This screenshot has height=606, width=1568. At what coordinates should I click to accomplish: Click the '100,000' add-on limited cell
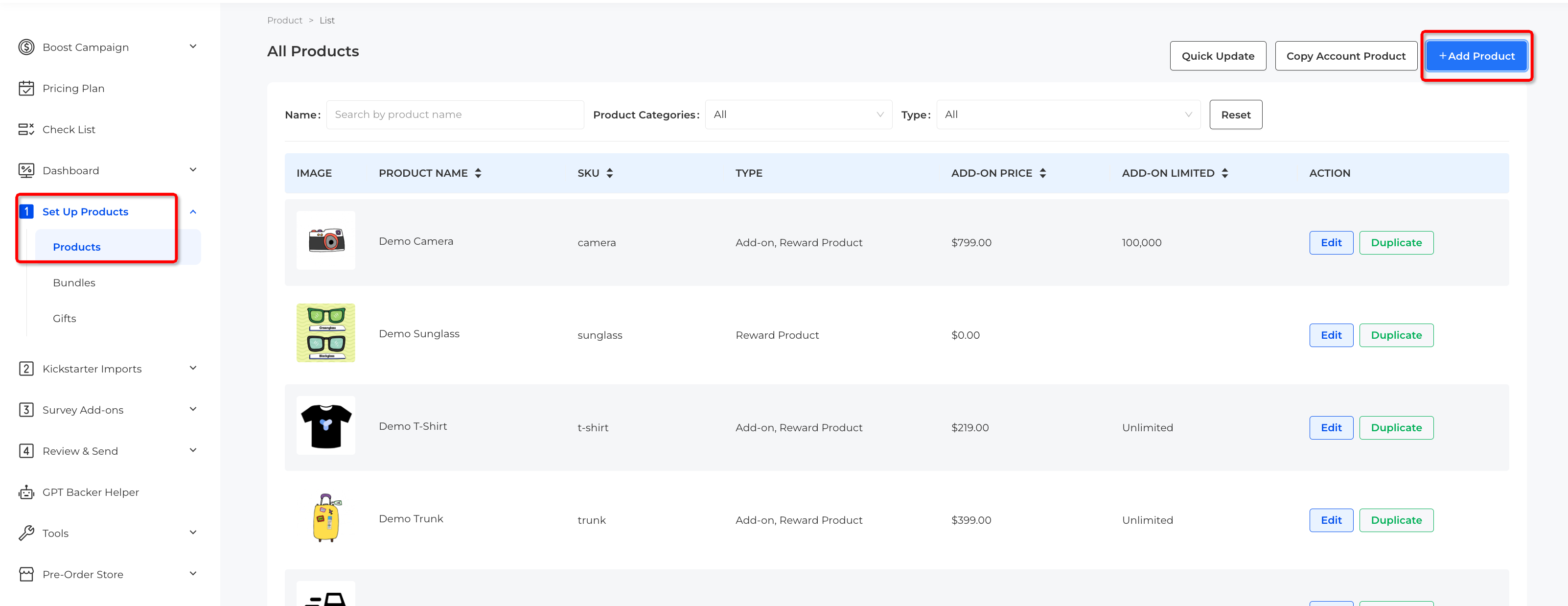pos(1141,242)
